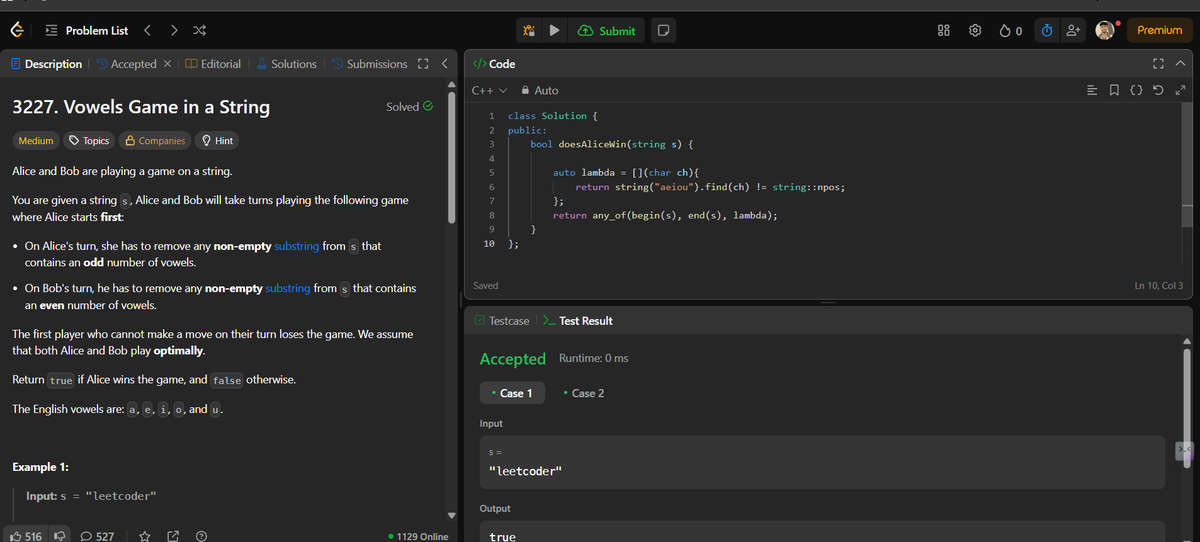Open the notes sticky icon
The height and width of the screenshot is (542, 1200).
[x=663, y=30]
